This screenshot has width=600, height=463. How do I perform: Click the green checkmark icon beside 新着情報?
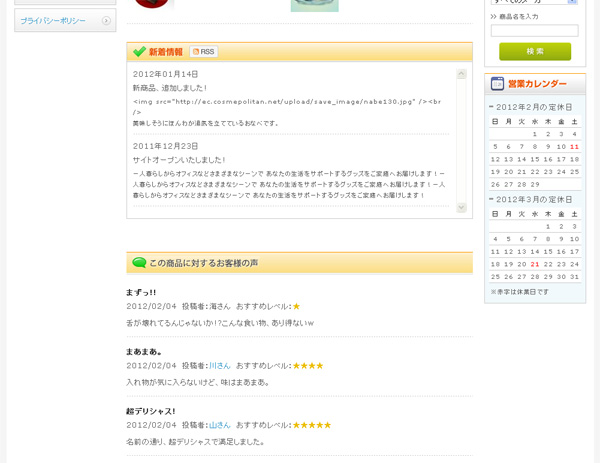tap(139, 52)
